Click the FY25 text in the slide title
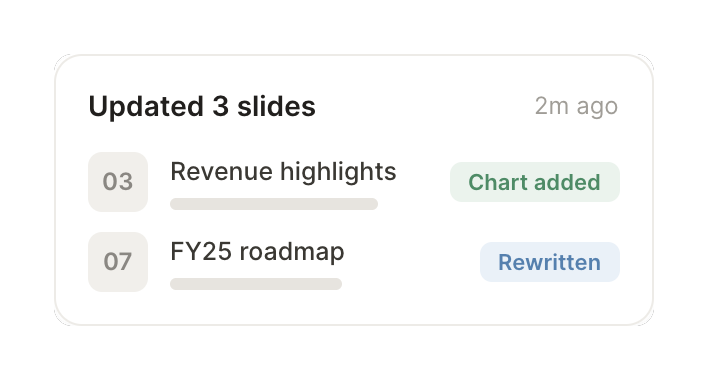This screenshot has height=380, width=708. point(201,251)
